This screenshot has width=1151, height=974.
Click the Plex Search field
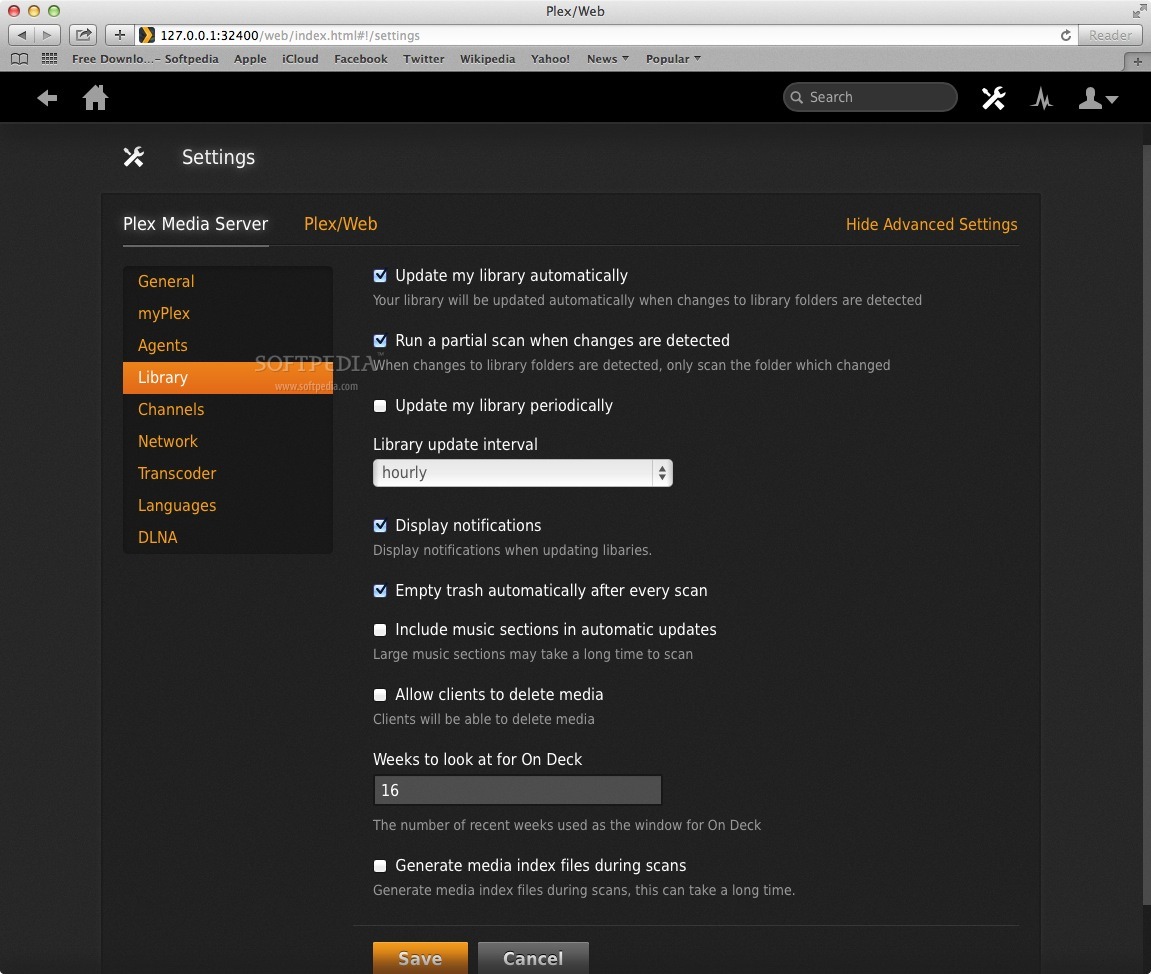pyautogui.click(x=870, y=97)
